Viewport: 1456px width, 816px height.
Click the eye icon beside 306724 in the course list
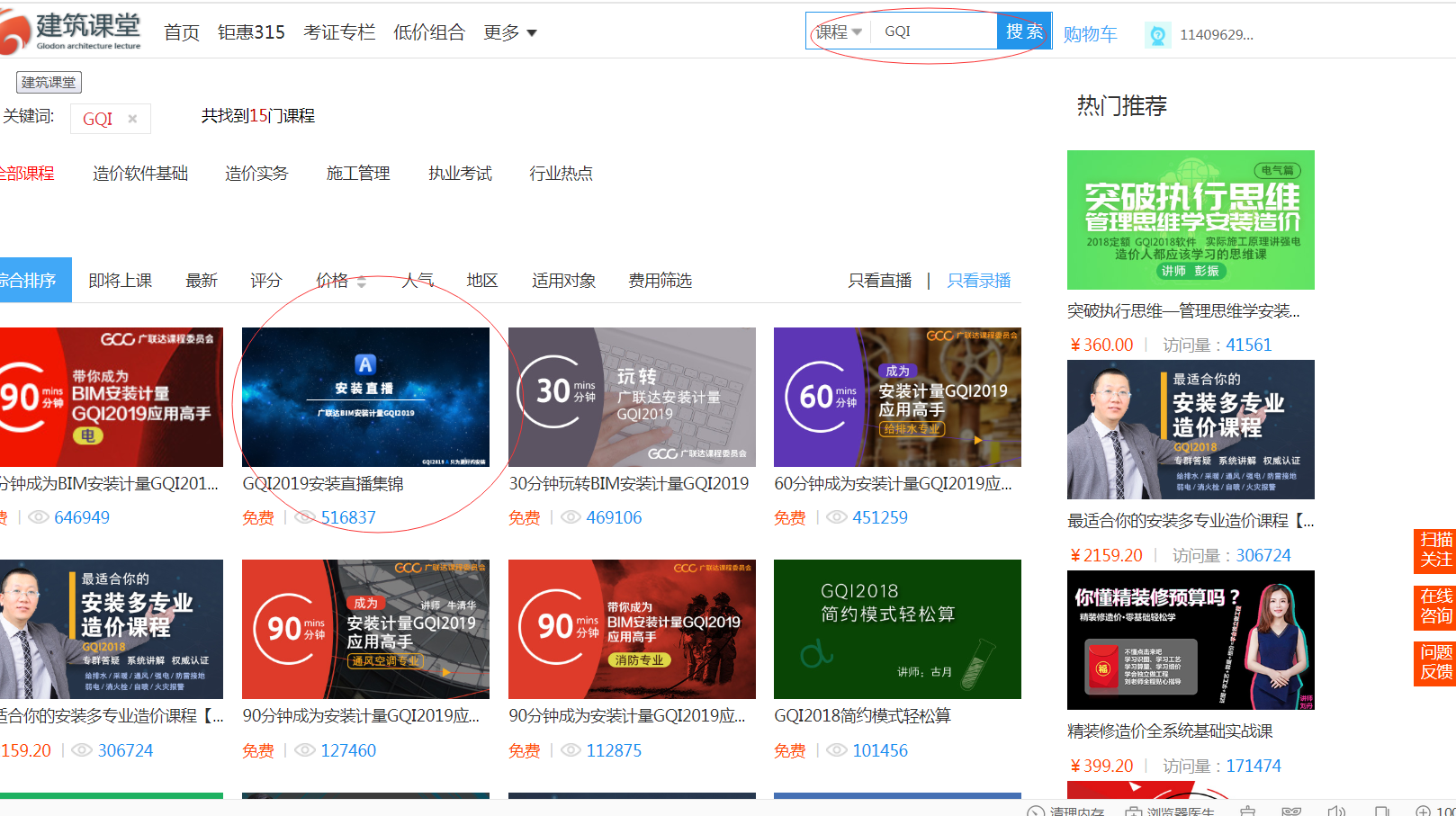(82, 750)
